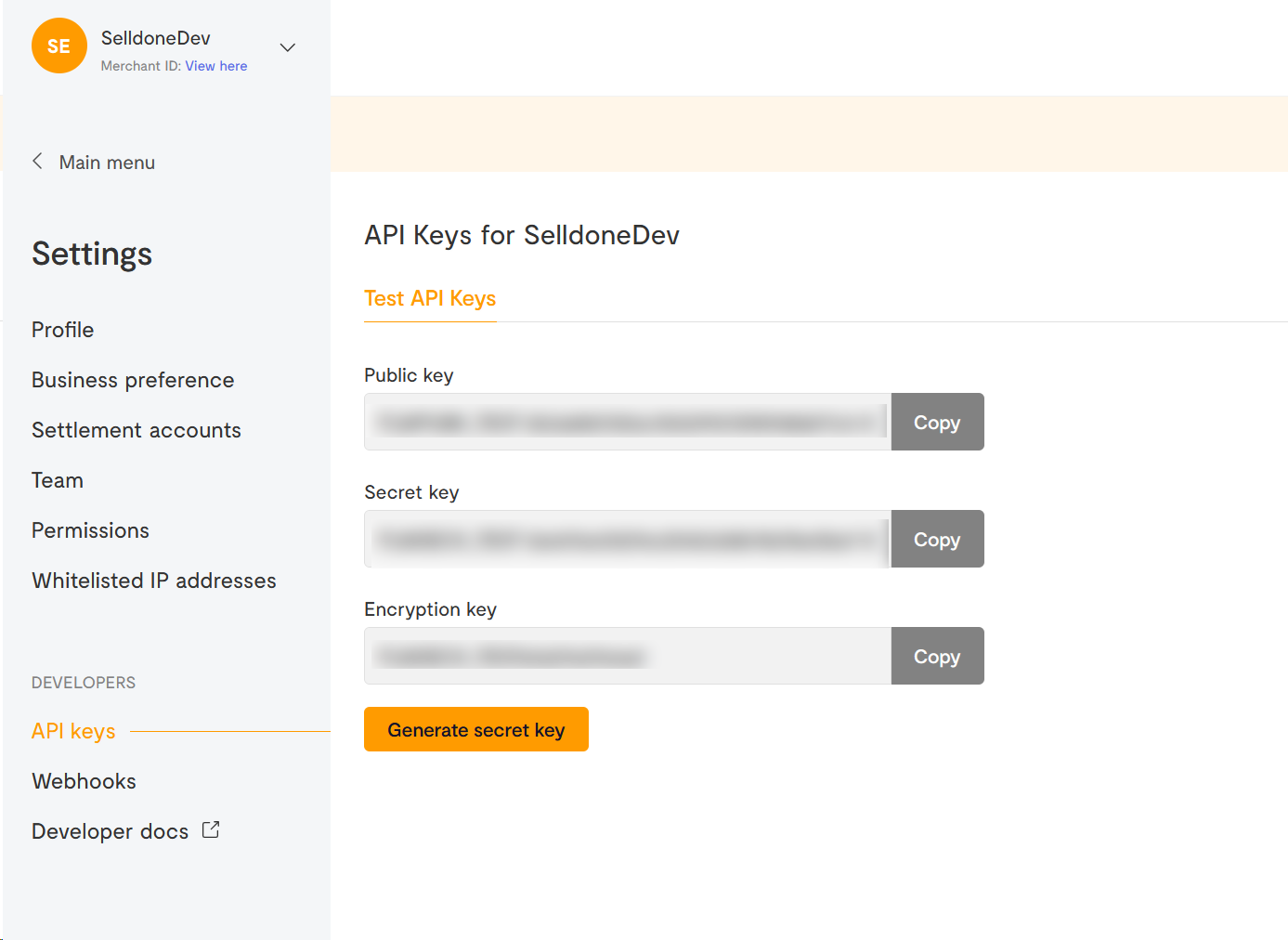Image resolution: width=1288 pixels, height=940 pixels.
Task: Open Whitelisted IP addresses
Action: pyautogui.click(x=154, y=581)
